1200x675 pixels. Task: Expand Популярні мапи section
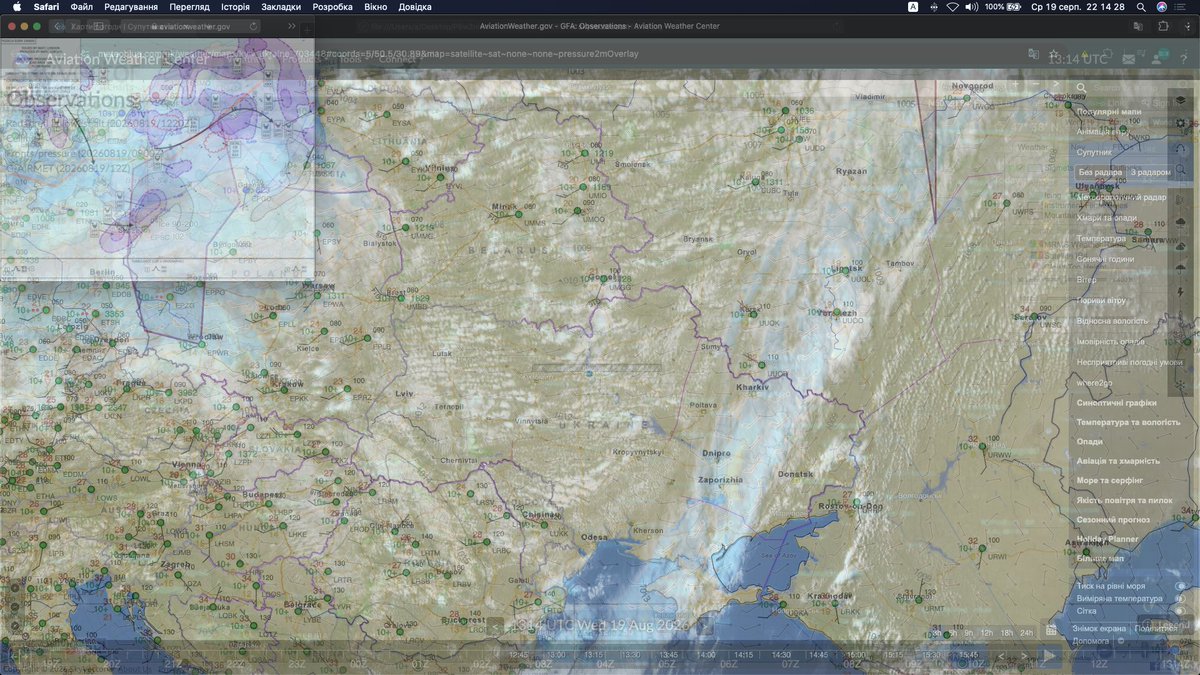click(x=1110, y=112)
